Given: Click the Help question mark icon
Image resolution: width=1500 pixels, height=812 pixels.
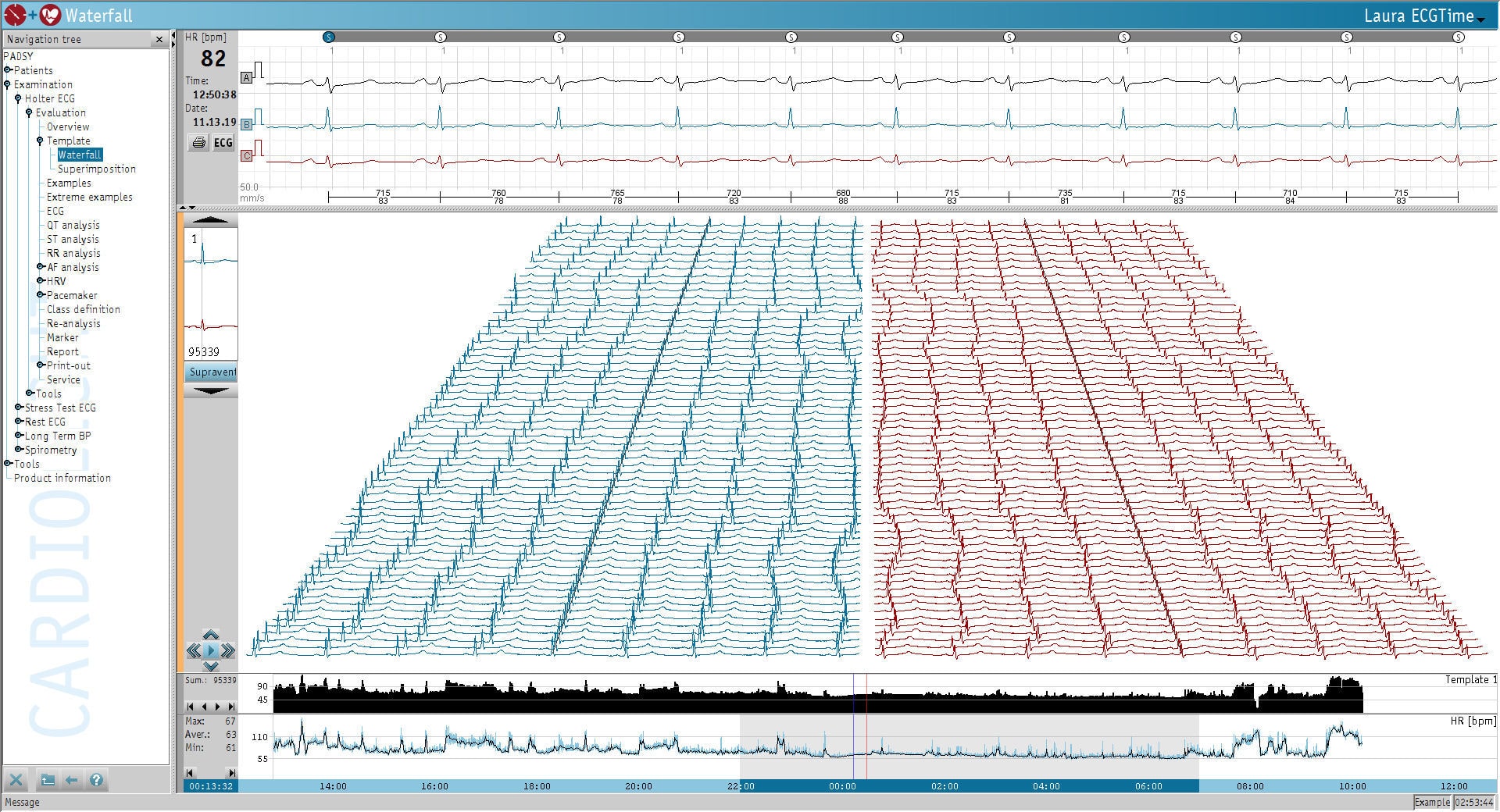Looking at the screenshot, I should (95, 779).
